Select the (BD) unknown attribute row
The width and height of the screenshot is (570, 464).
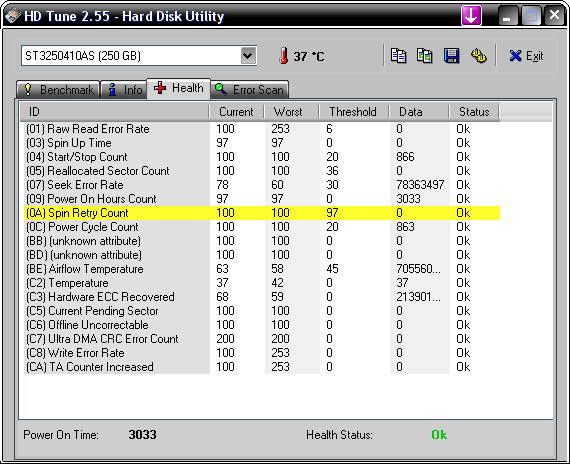pyautogui.click(x=262, y=255)
